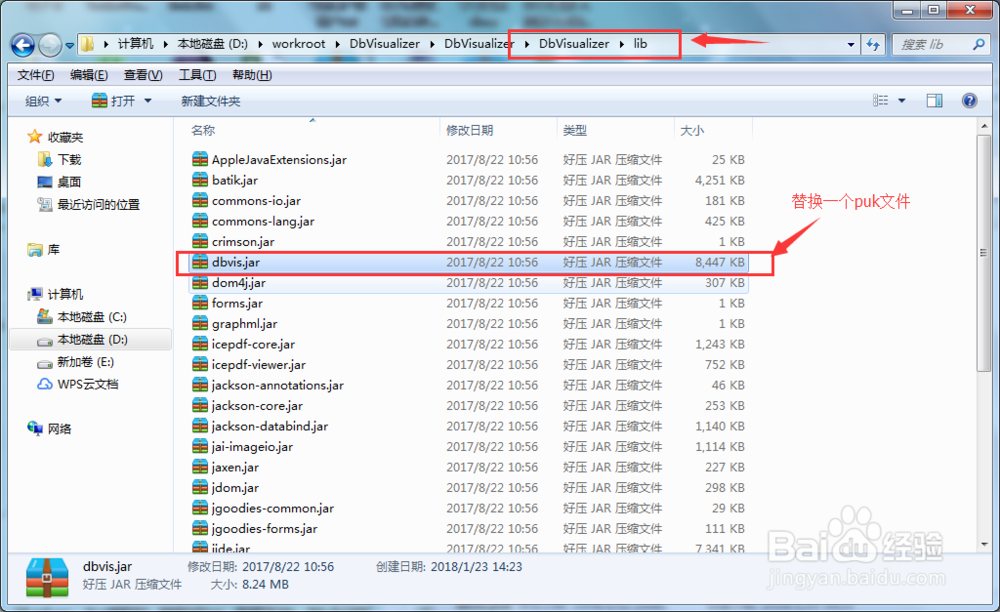Sort by 名称 column header
This screenshot has height=612, width=1000.
[203, 130]
